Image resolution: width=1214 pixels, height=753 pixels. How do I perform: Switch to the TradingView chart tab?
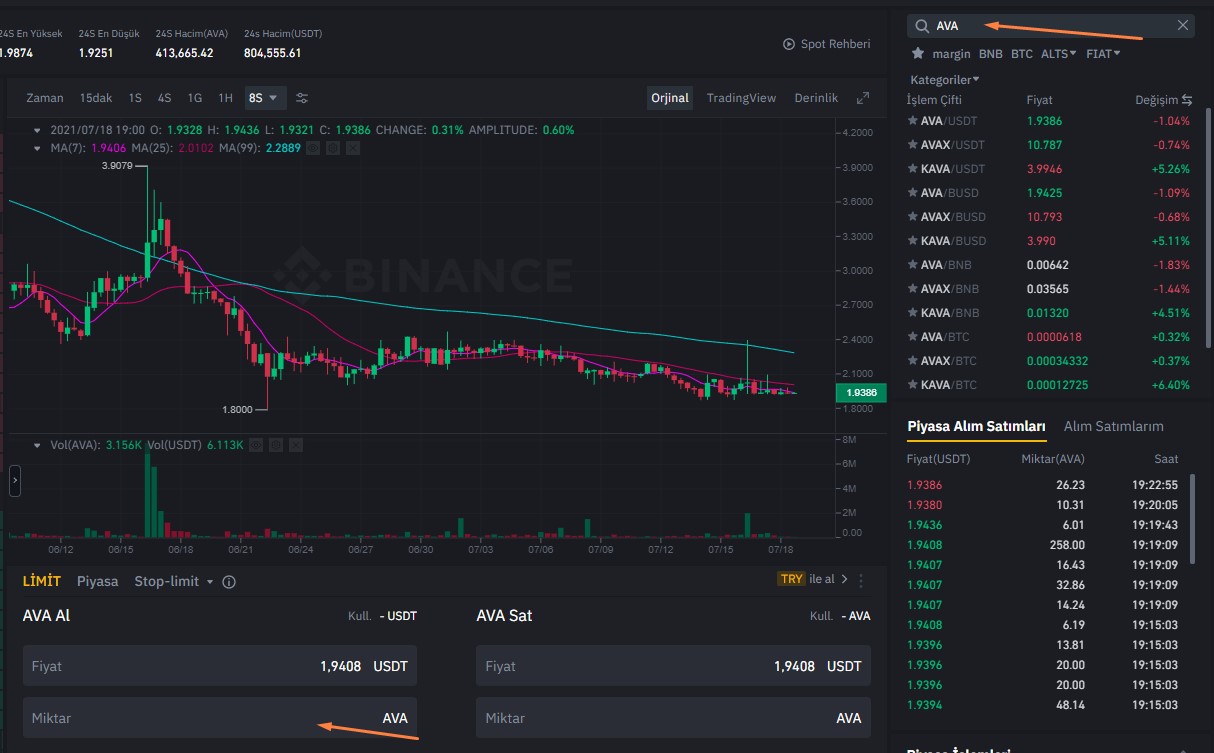coord(741,98)
